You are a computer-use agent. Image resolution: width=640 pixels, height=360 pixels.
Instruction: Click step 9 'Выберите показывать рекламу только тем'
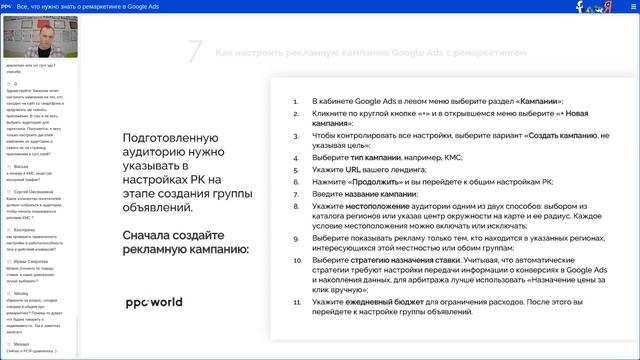coord(459,243)
